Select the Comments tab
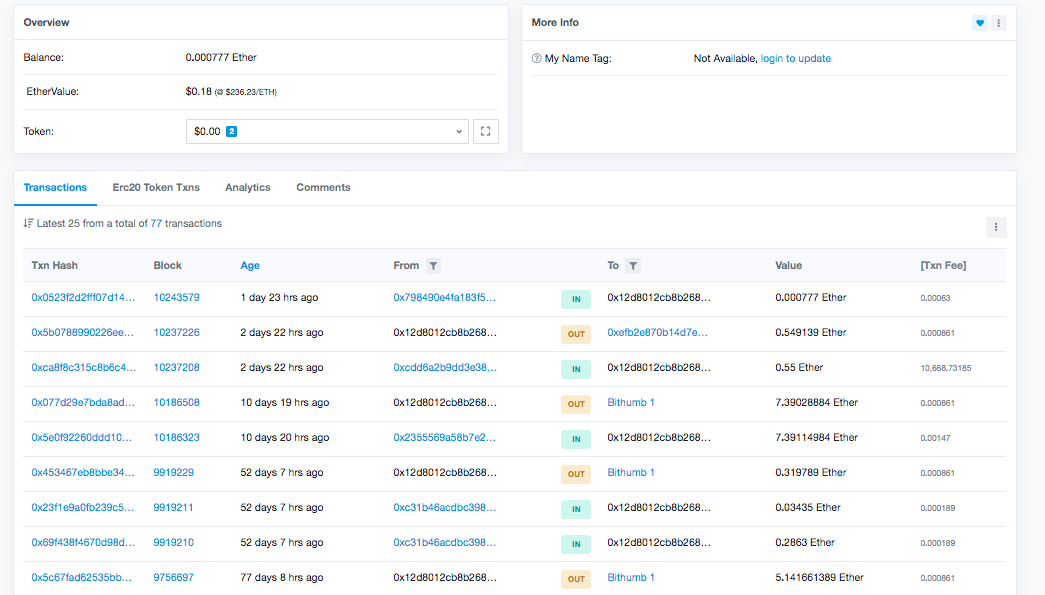 pos(323,187)
